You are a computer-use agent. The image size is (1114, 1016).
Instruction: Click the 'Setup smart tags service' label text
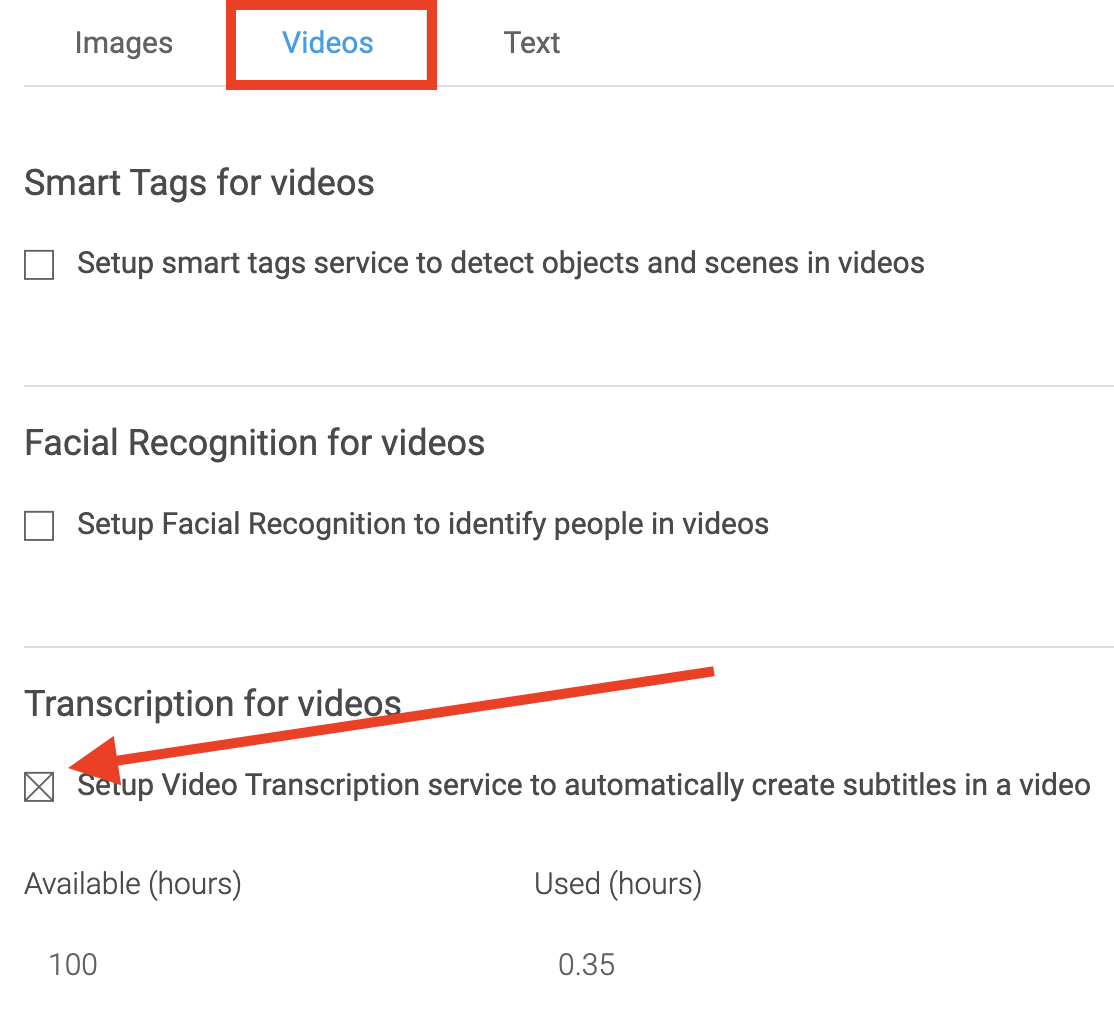coord(500,263)
